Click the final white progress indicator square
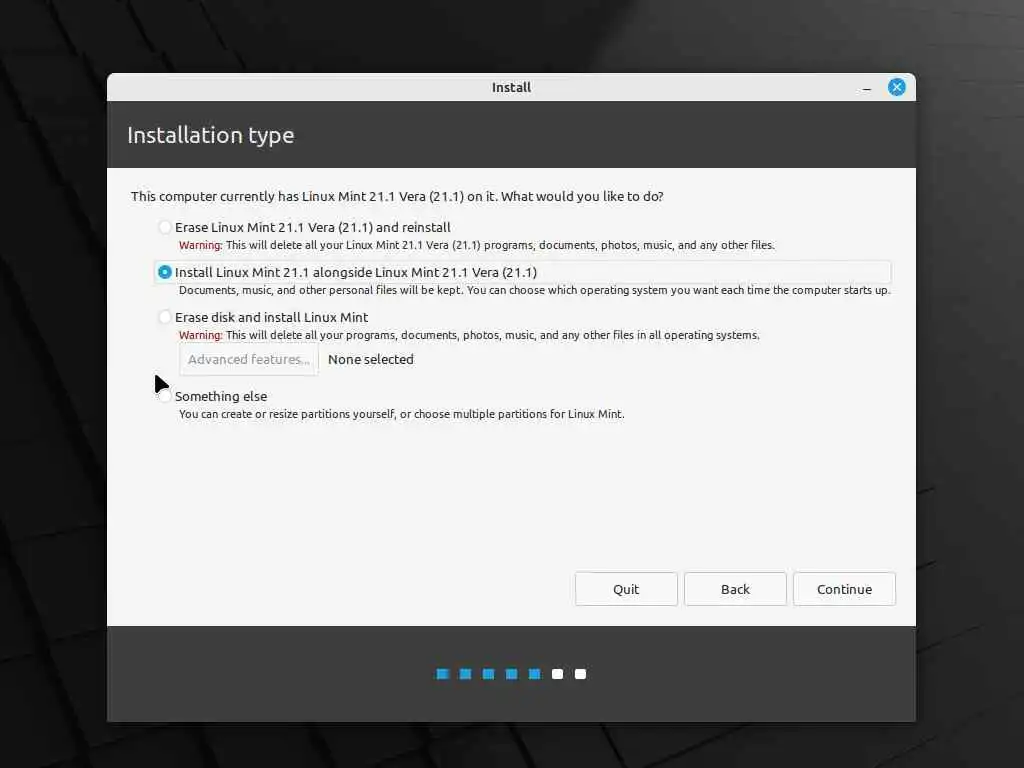Screen dimensions: 1024x768 [581, 674]
